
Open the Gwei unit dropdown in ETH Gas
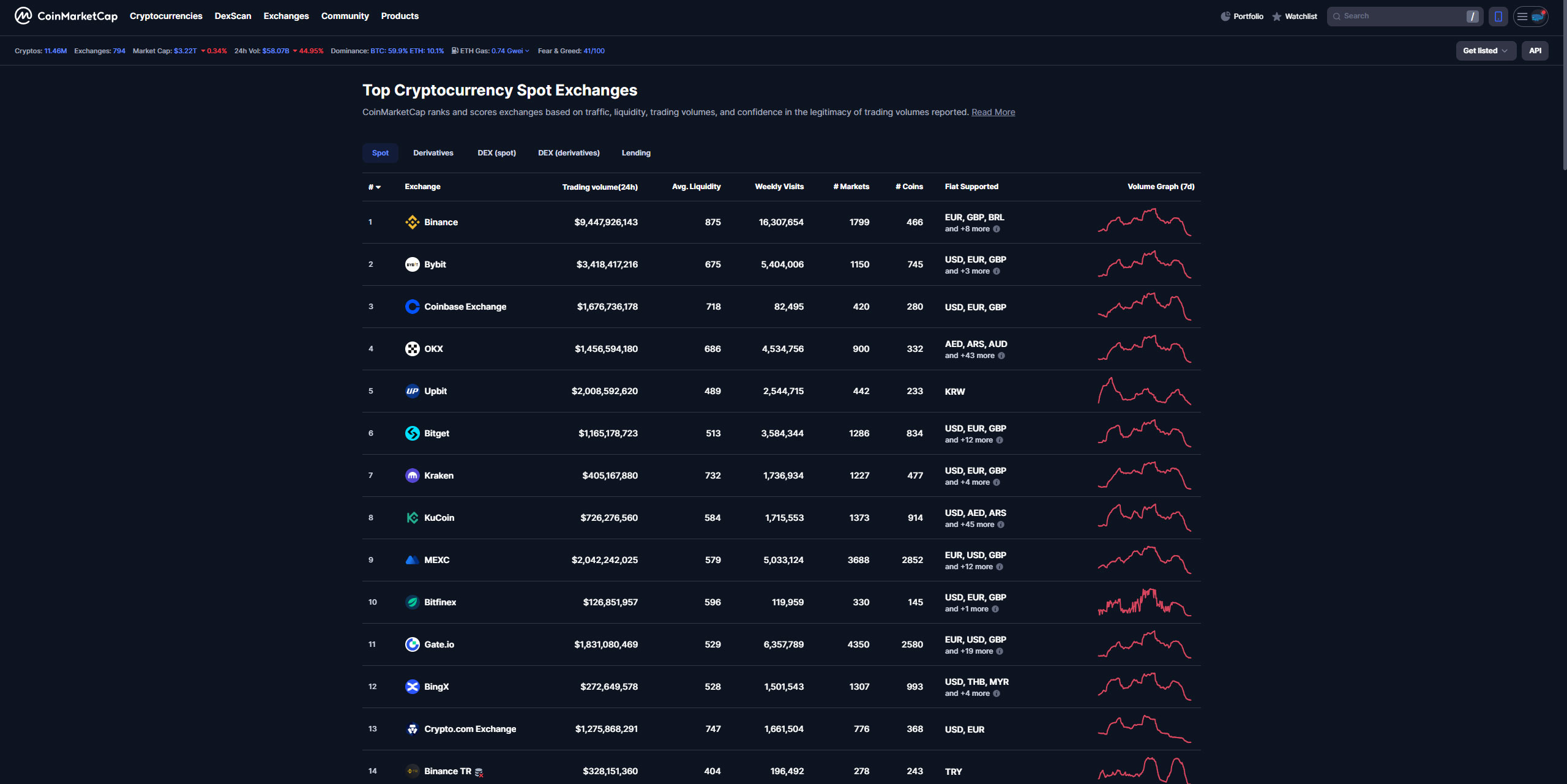[527, 51]
